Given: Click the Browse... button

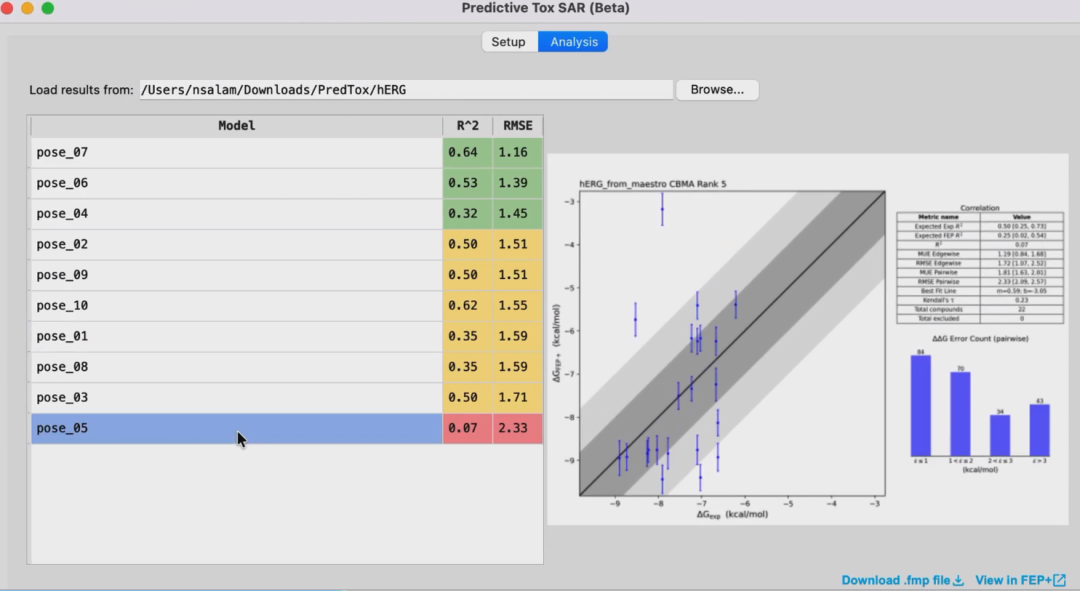Looking at the screenshot, I should point(717,90).
